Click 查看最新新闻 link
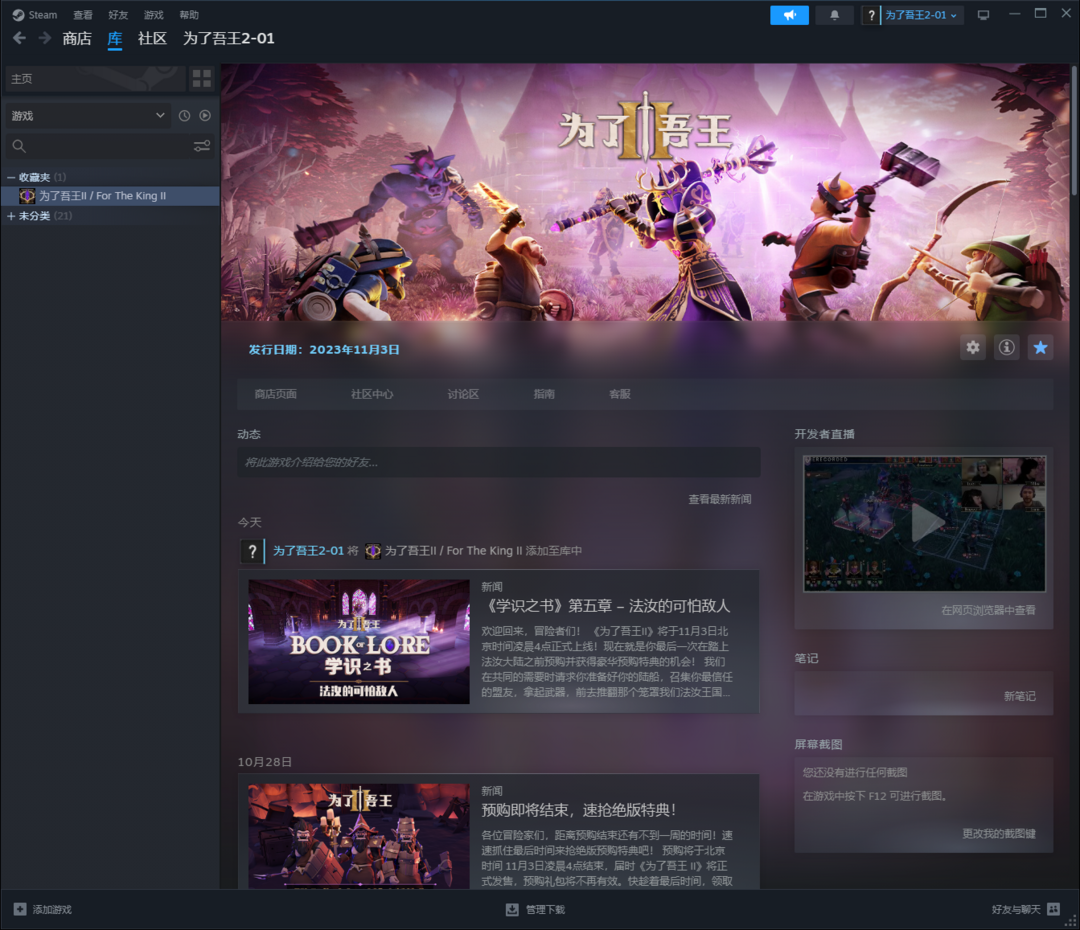The image size is (1080, 930). click(720, 499)
